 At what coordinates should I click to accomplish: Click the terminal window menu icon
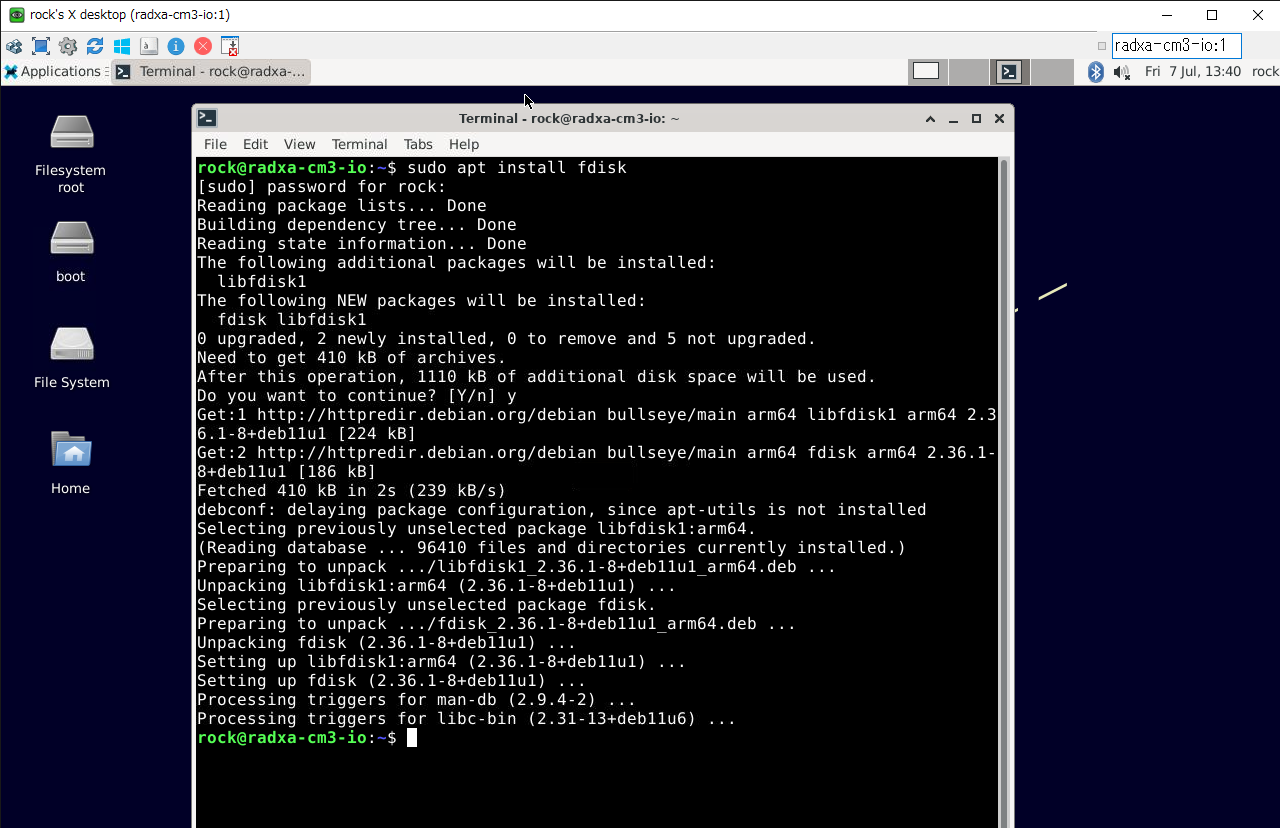[x=207, y=118]
